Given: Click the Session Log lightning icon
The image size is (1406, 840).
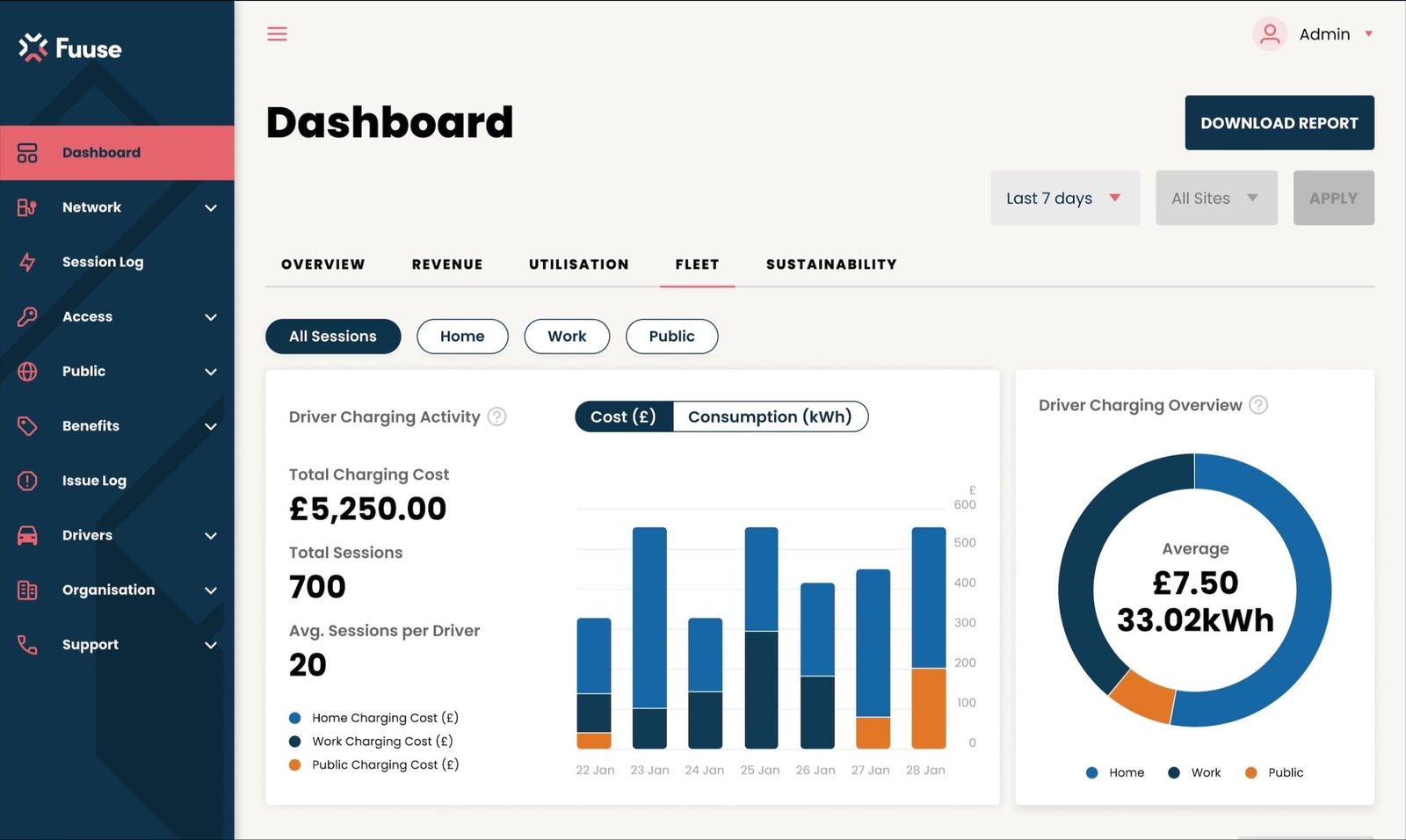Looking at the screenshot, I should point(27,262).
